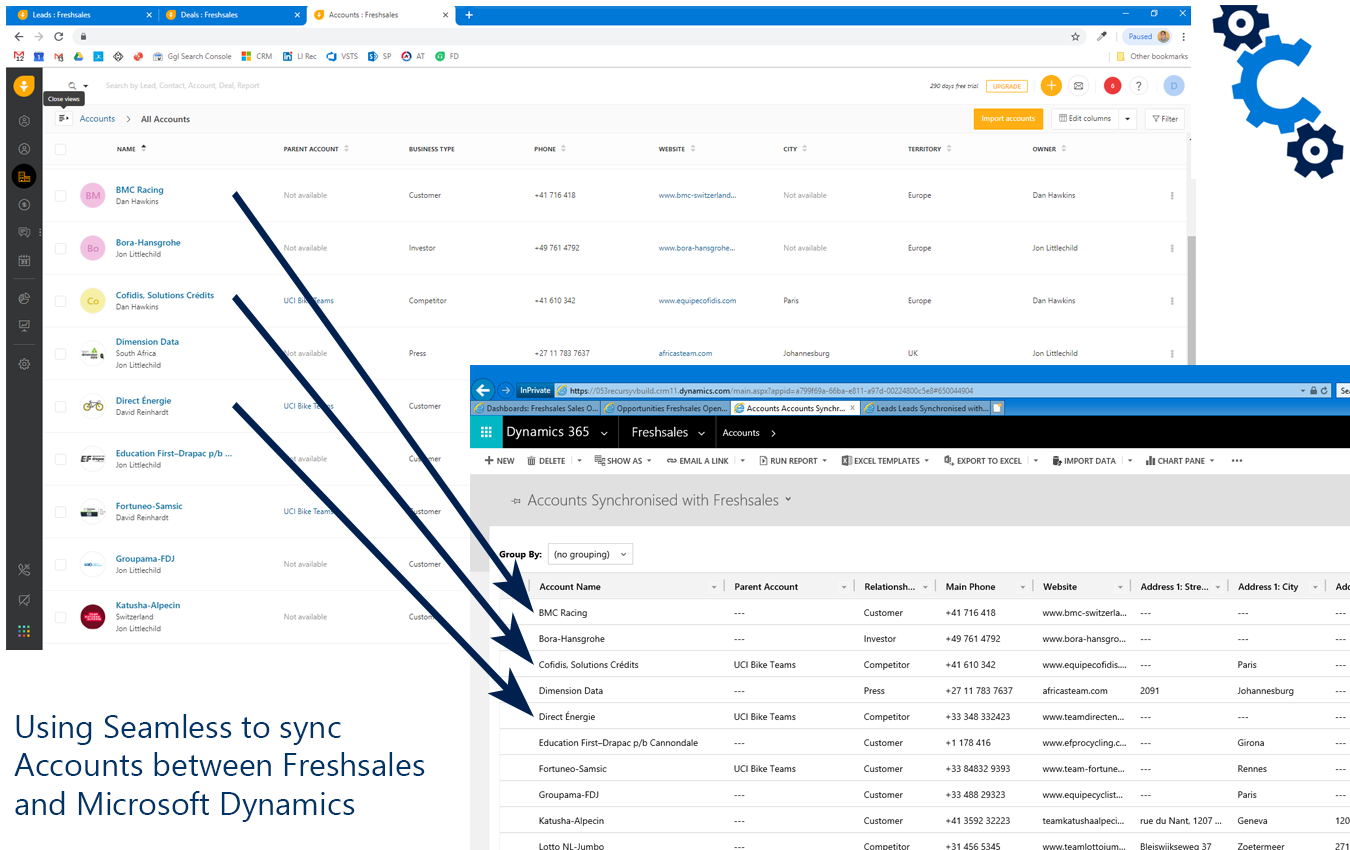The height and width of the screenshot is (850, 1350).
Task: Open Account Name column filter arrow
Action: pos(714,587)
